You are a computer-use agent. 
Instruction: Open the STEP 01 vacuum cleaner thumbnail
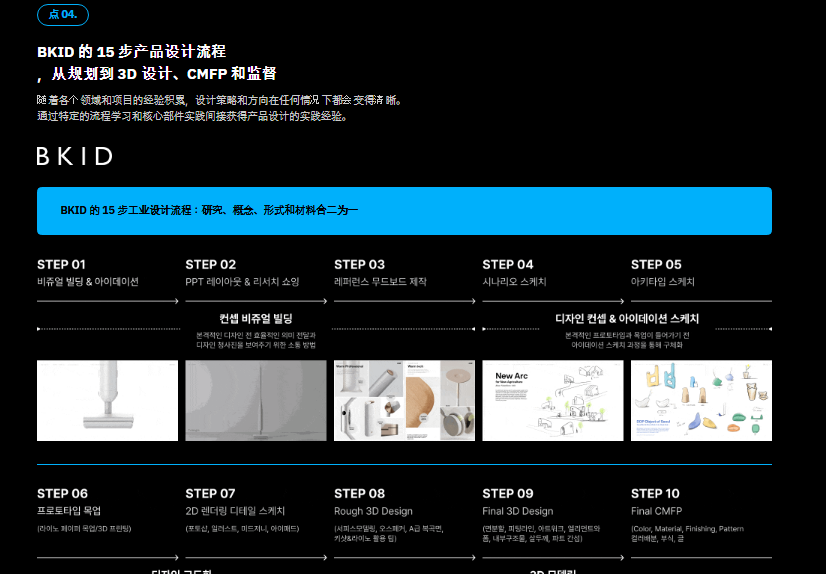click(107, 400)
